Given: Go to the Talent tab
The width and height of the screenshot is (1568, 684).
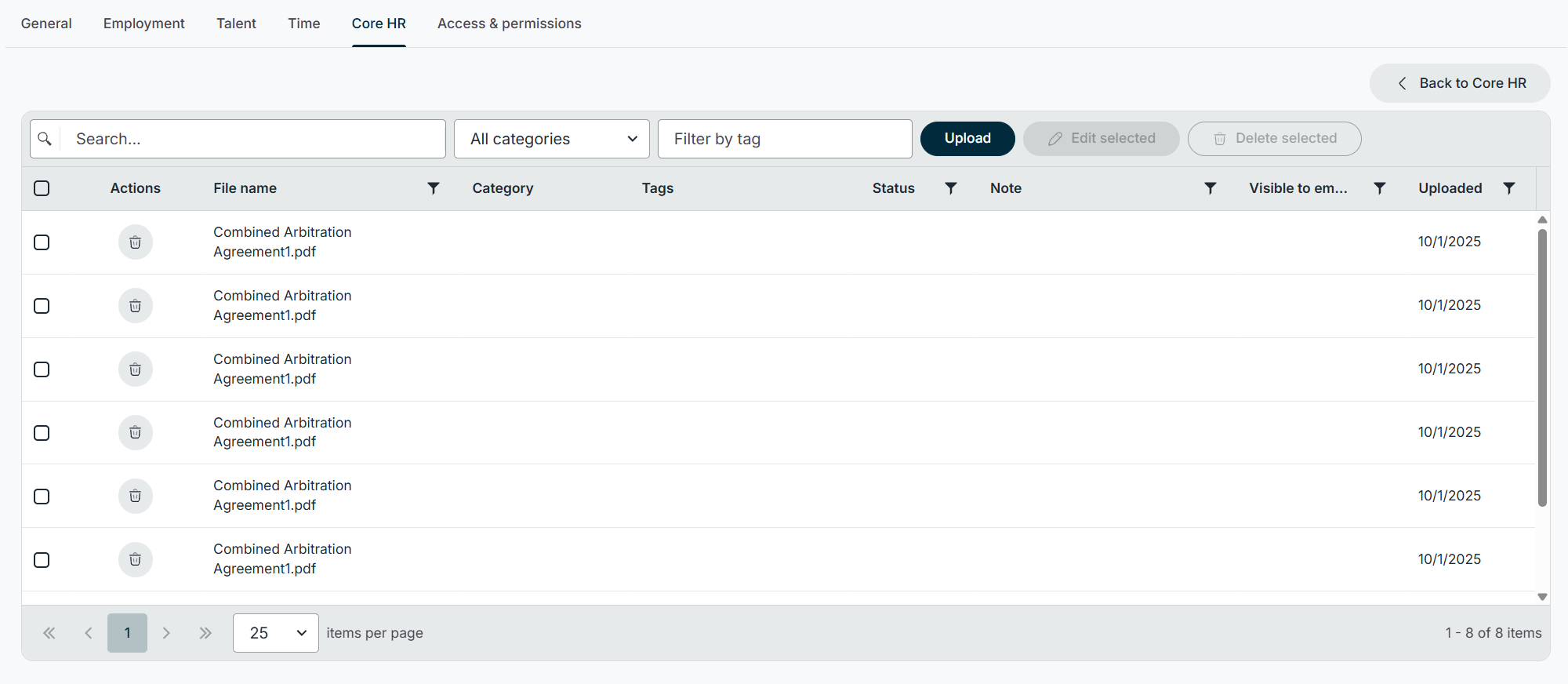Looking at the screenshot, I should pyautogui.click(x=236, y=24).
